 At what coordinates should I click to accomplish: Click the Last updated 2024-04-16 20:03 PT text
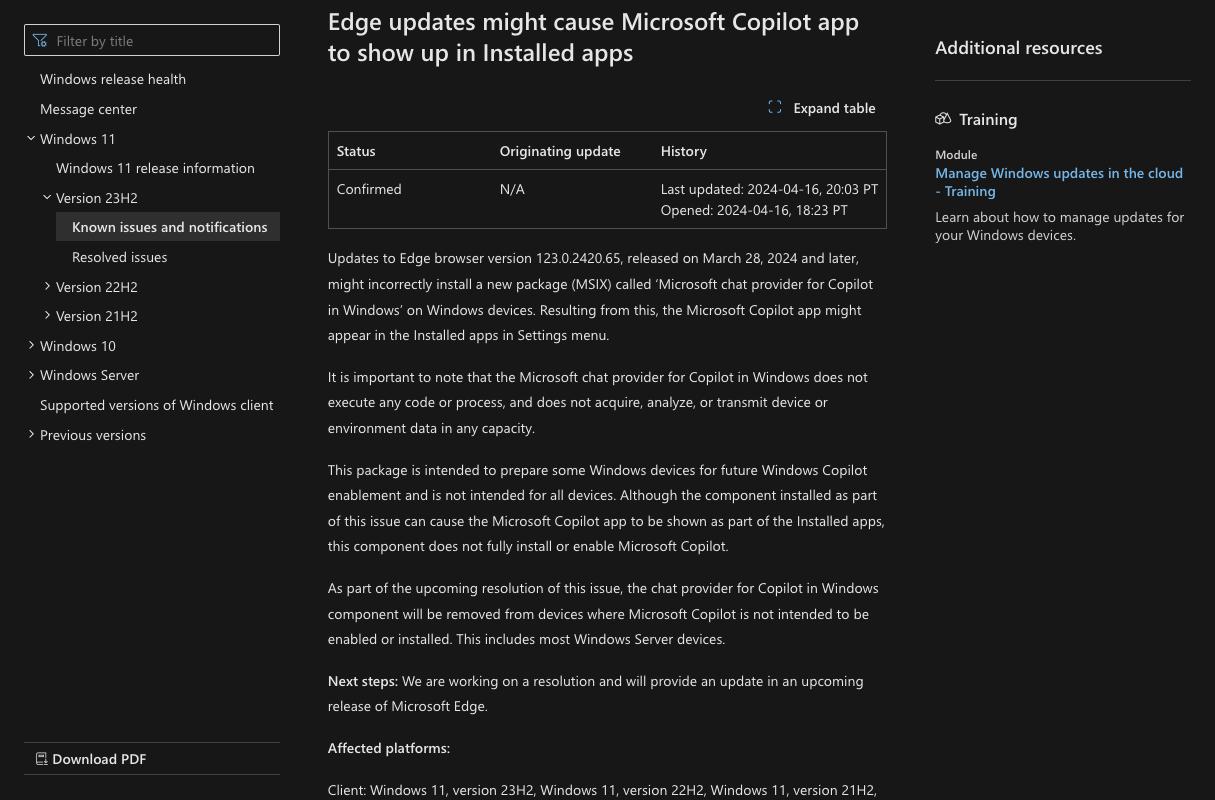(x=769, y=189)
